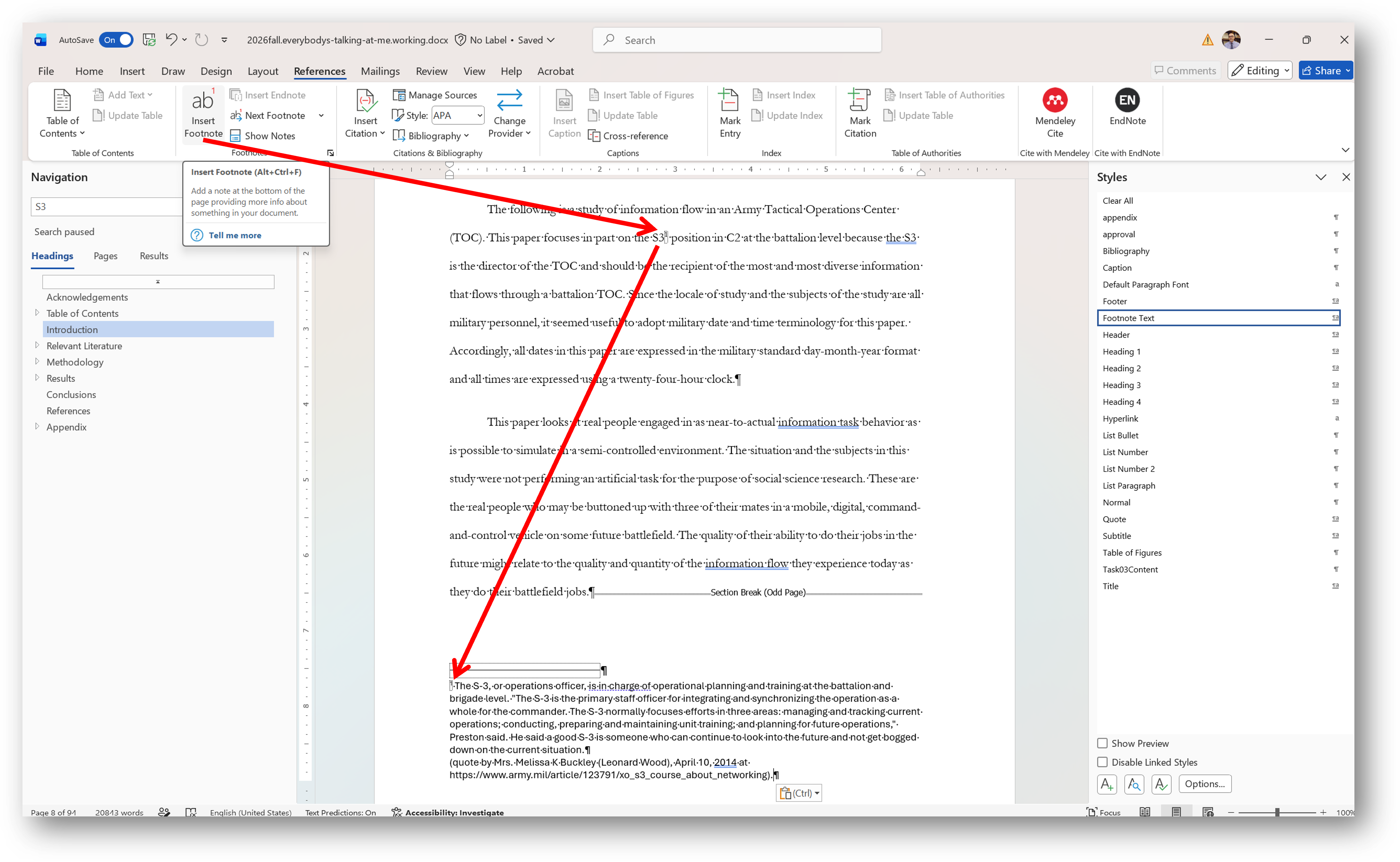Click the New Style button in Styles pane
This screenshot has width=1400, height=862.
pyautogui.click(x=1106, y=784)
